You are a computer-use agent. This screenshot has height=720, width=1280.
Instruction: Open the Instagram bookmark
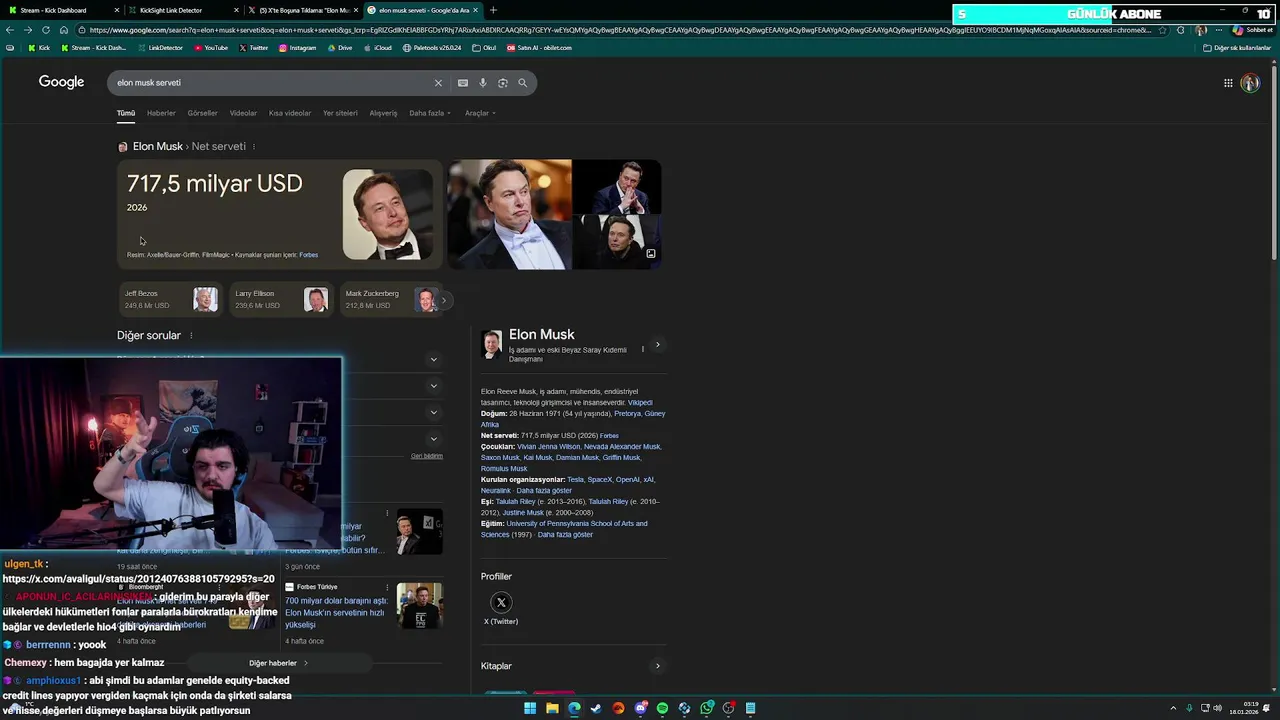[298, 48]
